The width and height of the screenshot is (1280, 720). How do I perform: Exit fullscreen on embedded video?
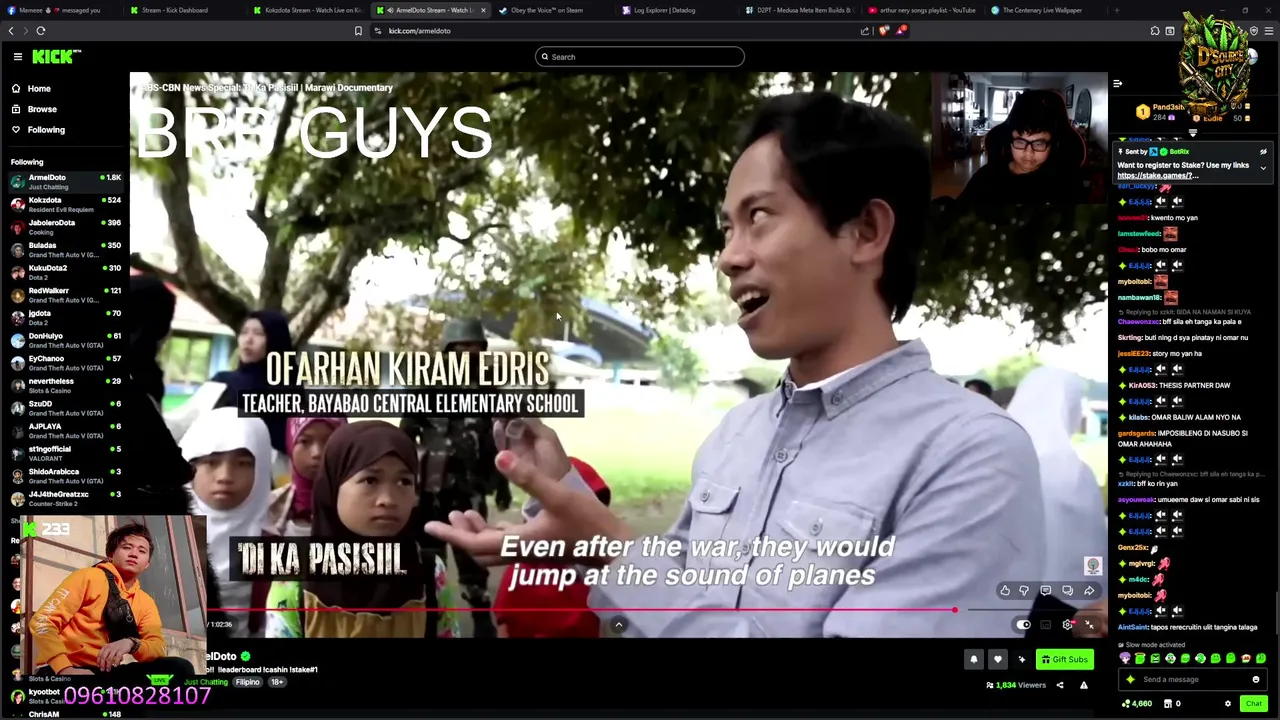pyautogui.click(x=1090, y=625)
